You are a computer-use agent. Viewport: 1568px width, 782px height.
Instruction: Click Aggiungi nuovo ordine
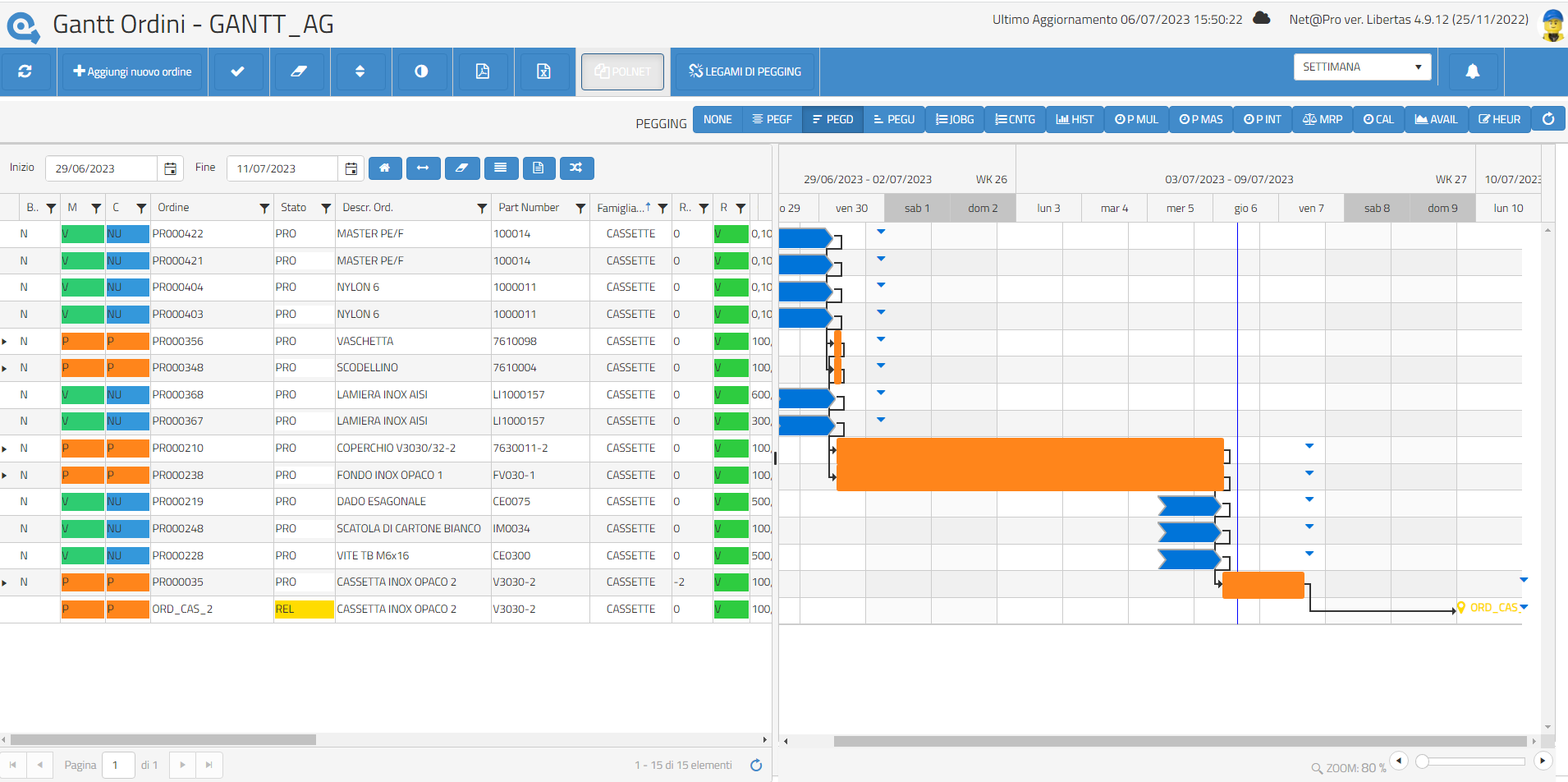pyautogui.click(x=131, y=71)
